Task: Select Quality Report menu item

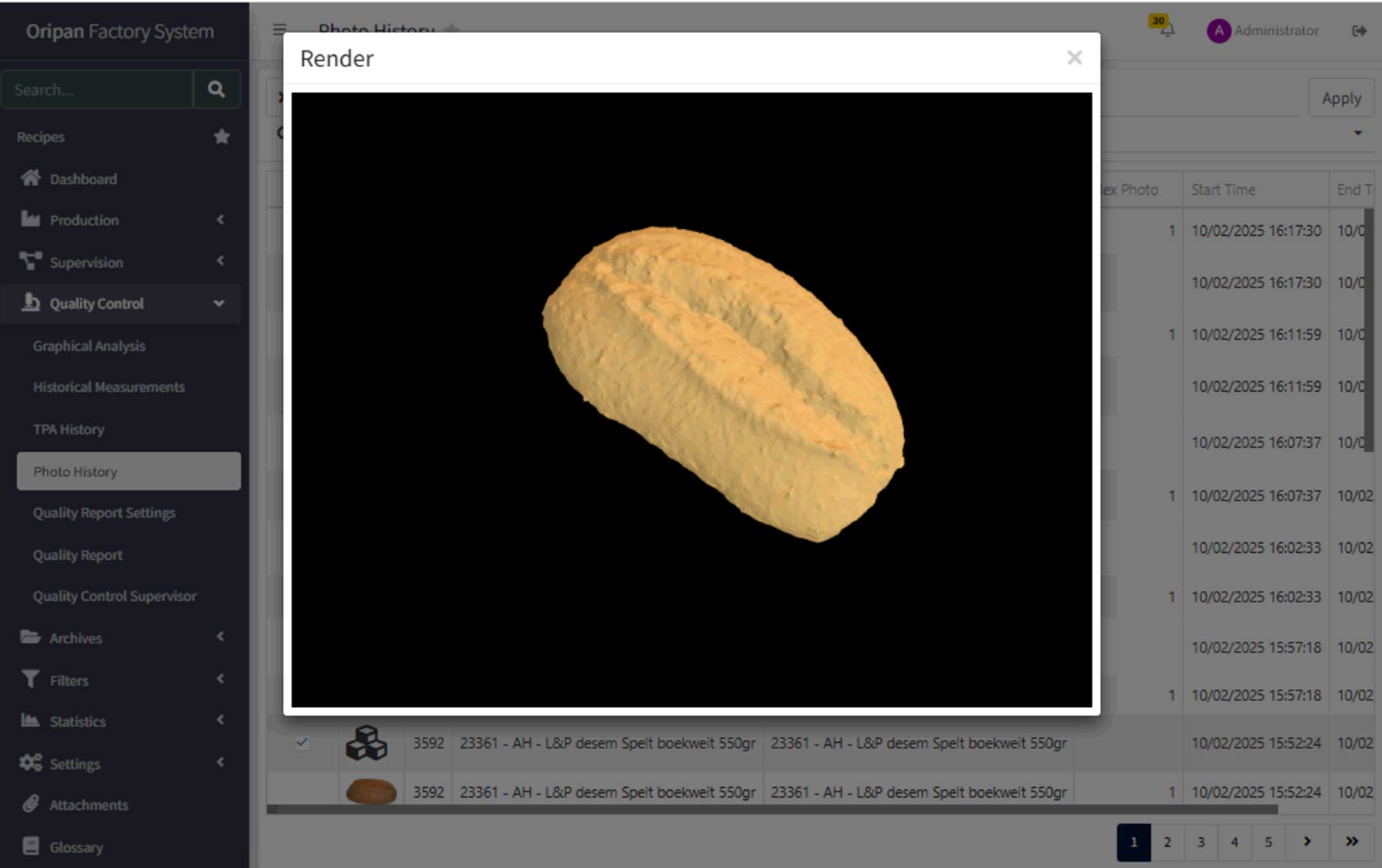Action: 78,555
